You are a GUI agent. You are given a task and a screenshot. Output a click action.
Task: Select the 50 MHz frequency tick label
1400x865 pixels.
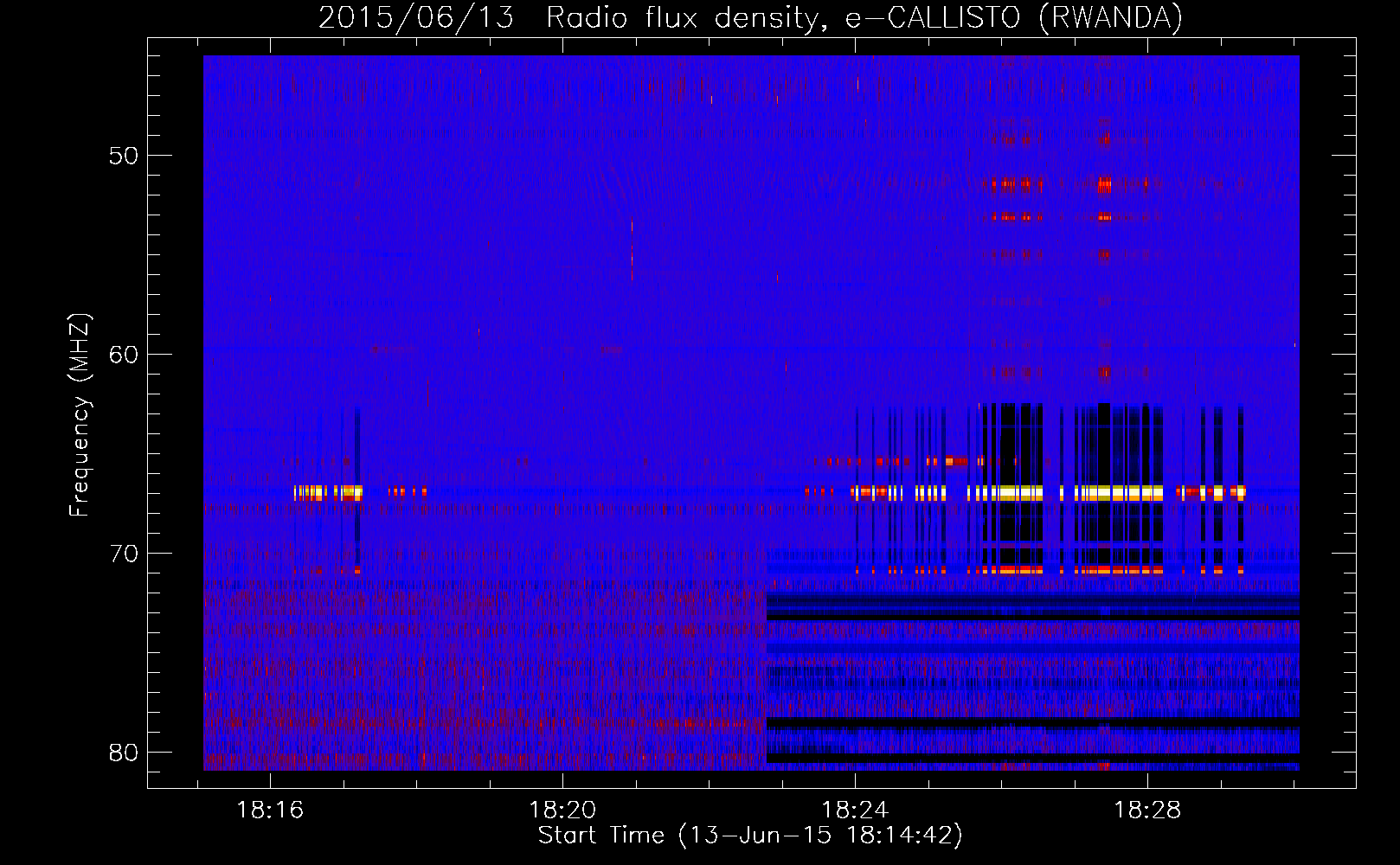point(124,156)
